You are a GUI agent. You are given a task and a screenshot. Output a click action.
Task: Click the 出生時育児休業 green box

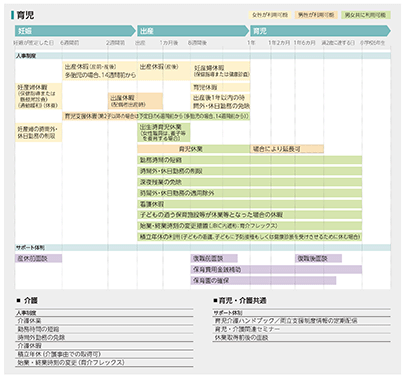click(164, 133)
